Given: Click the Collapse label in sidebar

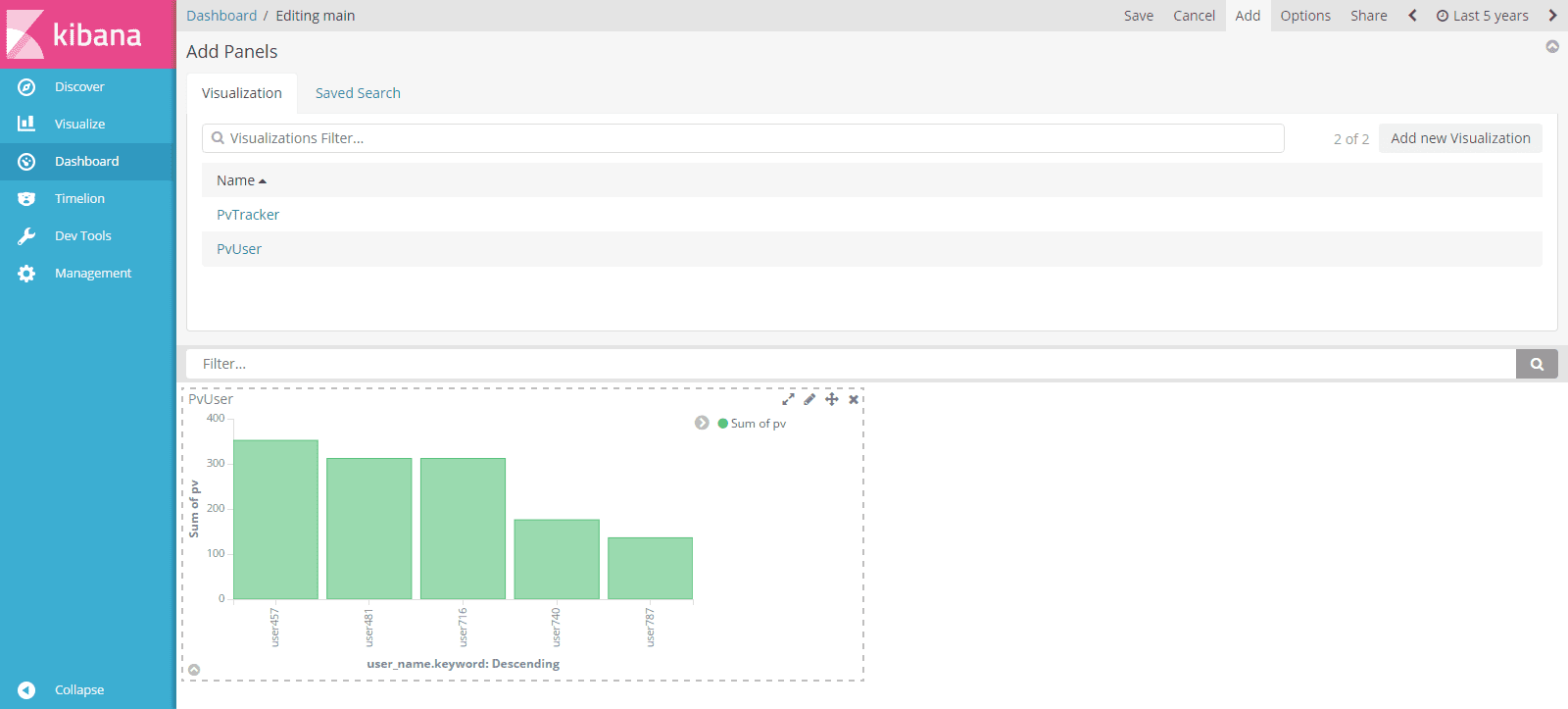Looking at the screenshot, I should (x=79, y=690).
